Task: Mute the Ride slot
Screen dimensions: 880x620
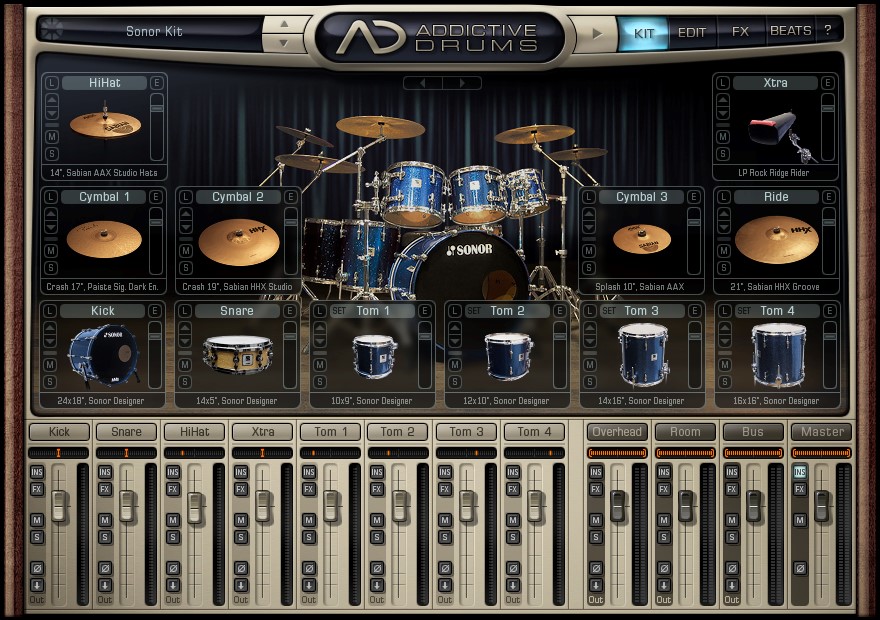Action: click(724, 251)
